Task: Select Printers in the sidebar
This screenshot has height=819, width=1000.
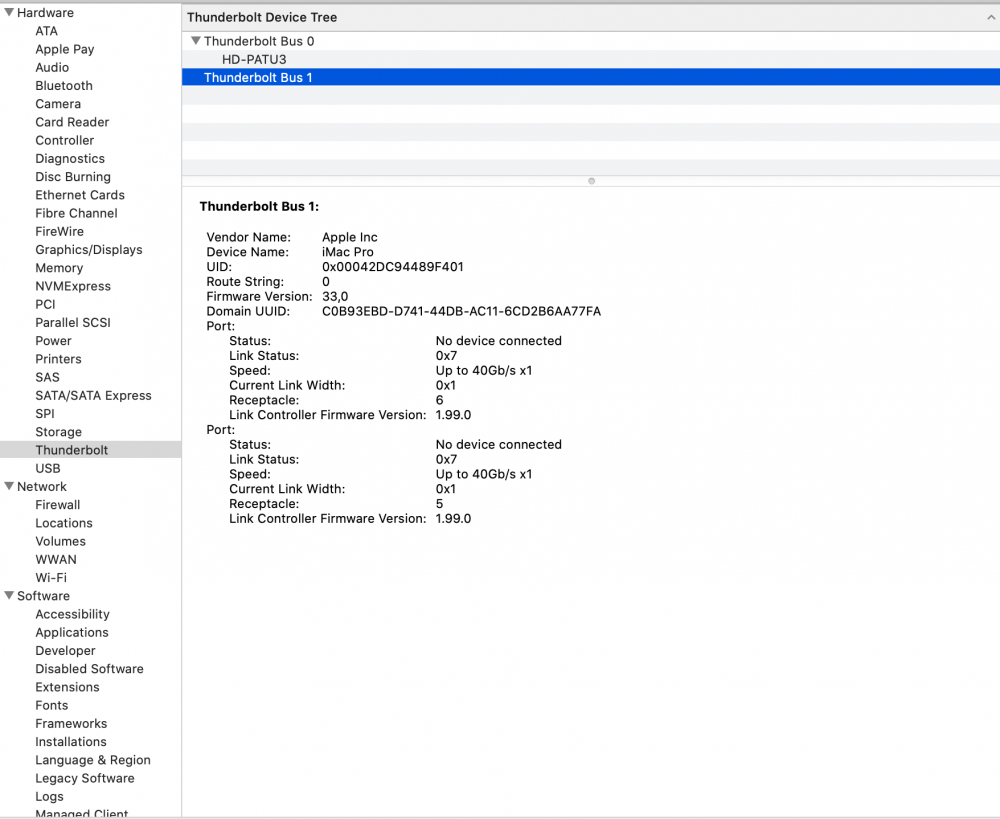Action: click(x=58, y=358)
